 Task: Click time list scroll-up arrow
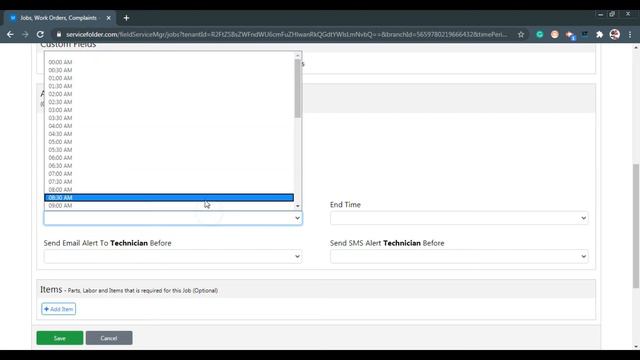coord(298,55)
